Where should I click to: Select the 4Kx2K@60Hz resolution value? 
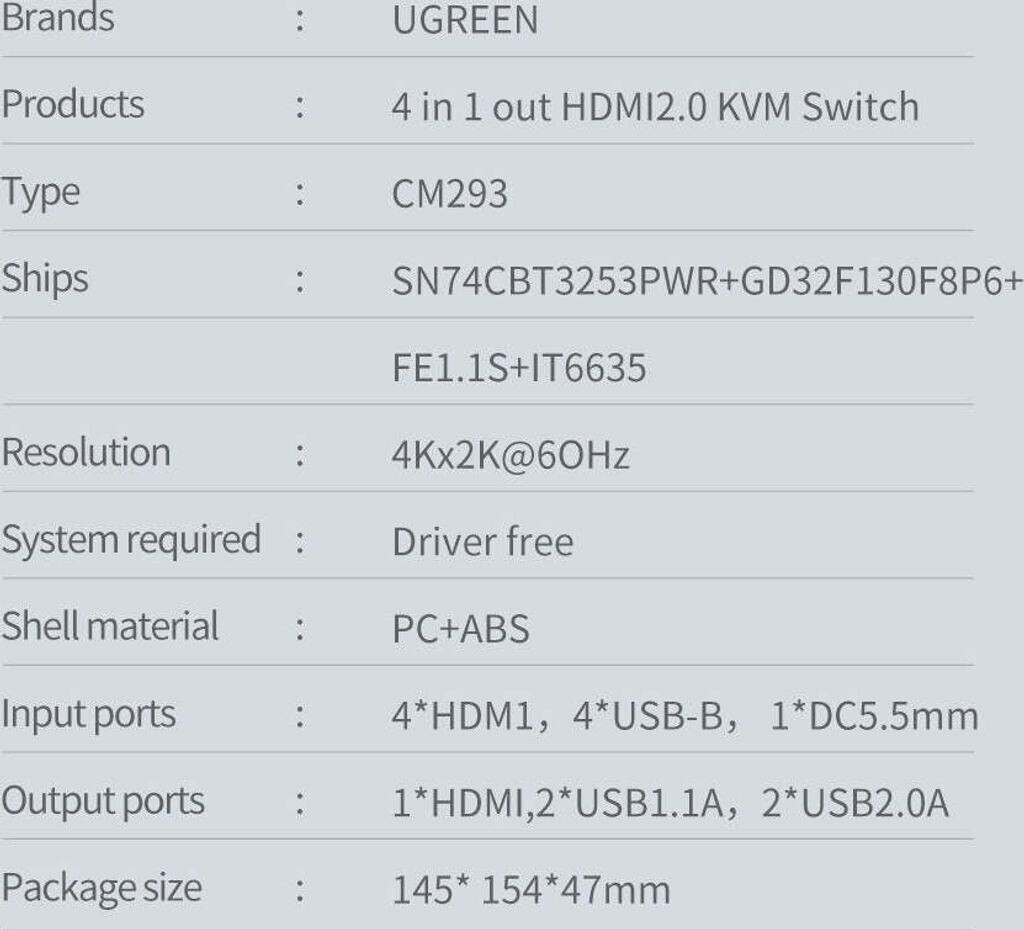pyautogui.click(x=511, y=456)
